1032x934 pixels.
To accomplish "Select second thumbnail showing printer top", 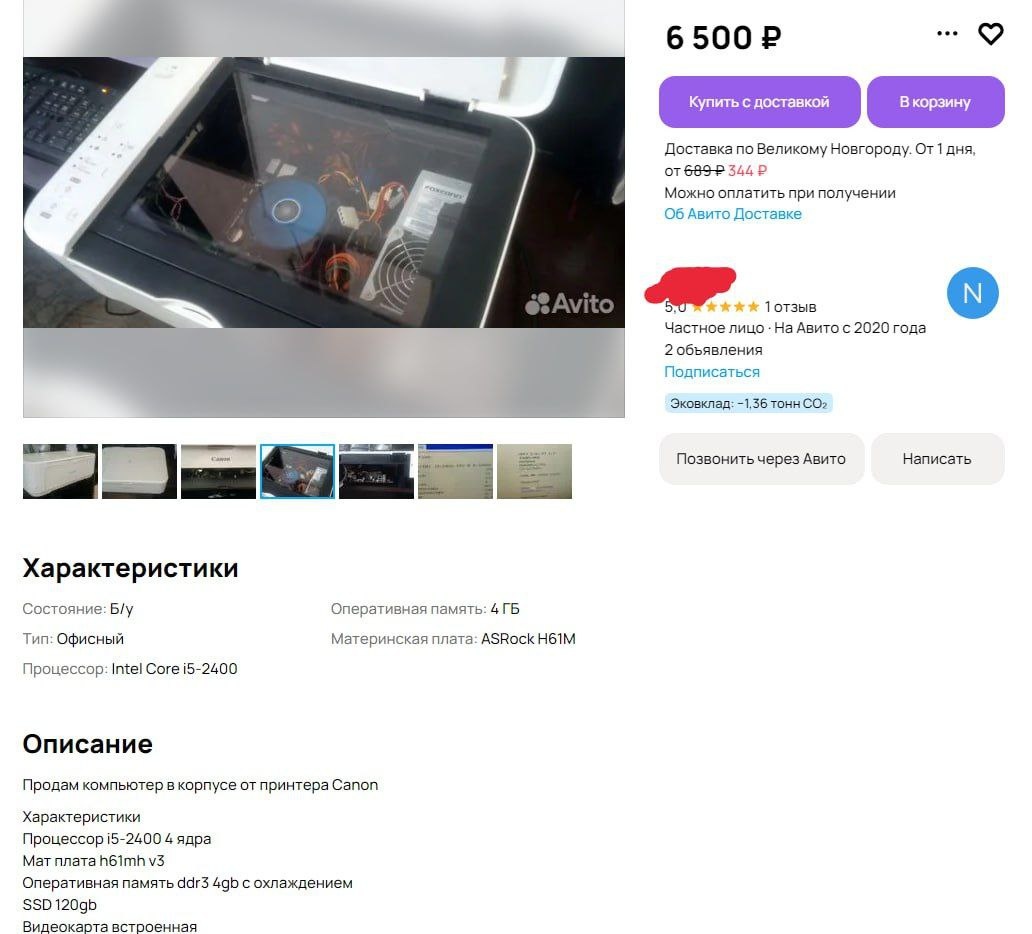I will [140, 471].
